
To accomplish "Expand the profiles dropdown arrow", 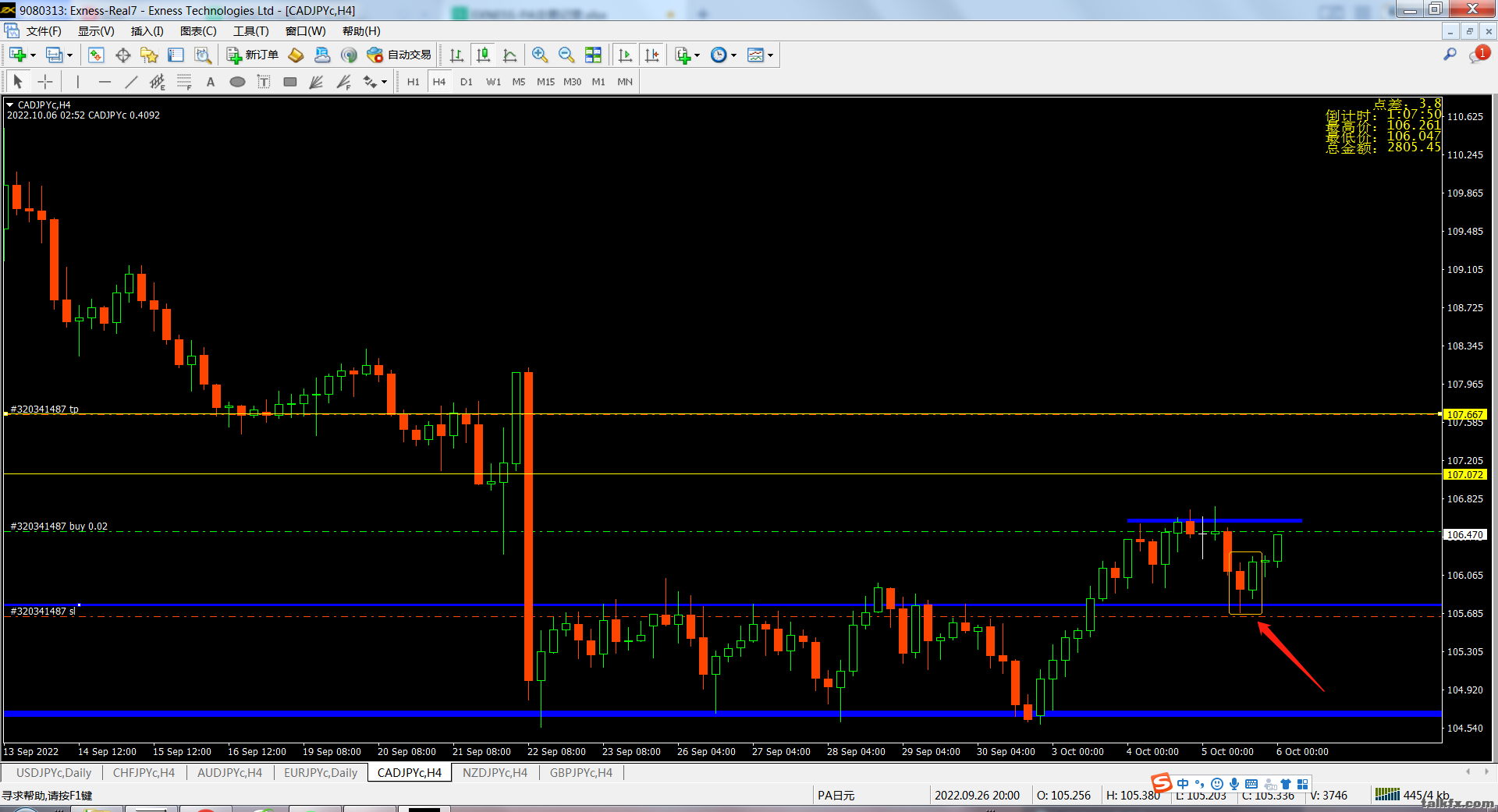I will (69, 55).
